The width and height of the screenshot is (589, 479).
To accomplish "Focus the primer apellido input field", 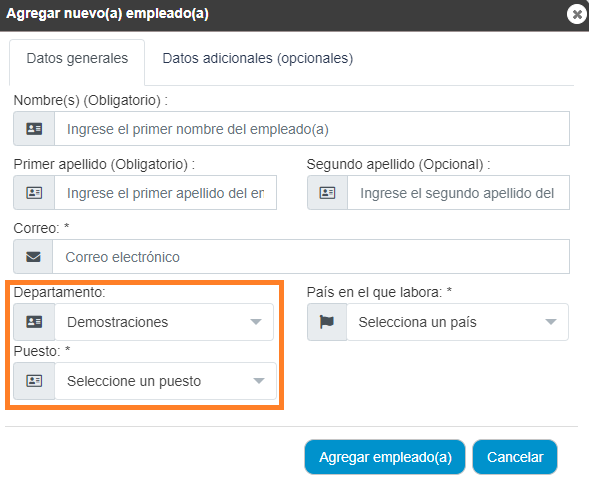I will click(x=166, y=193).
